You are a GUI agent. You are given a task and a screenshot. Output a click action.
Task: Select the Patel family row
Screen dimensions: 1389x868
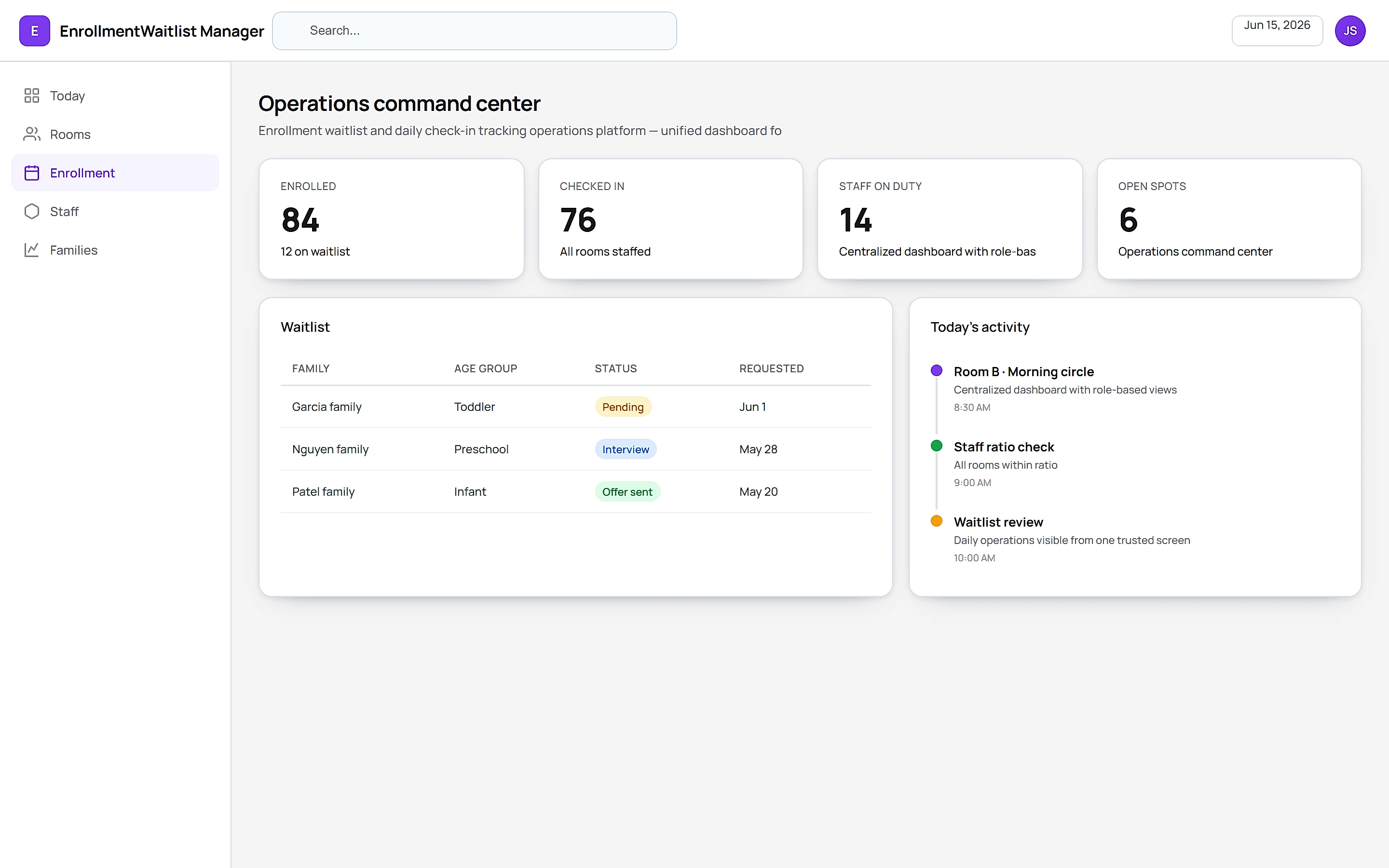(x=576, y=491)
